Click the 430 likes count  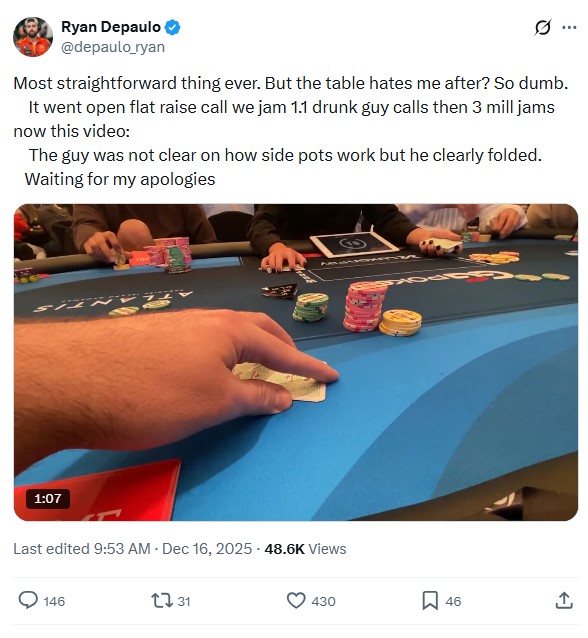[x=324, y=601]
